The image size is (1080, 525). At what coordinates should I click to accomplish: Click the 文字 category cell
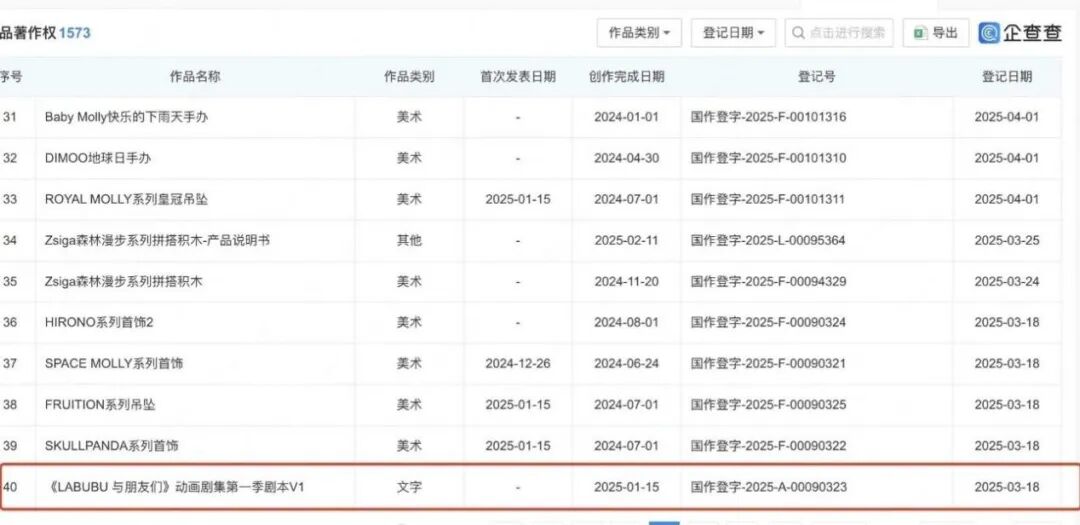[x=409, y=487]
